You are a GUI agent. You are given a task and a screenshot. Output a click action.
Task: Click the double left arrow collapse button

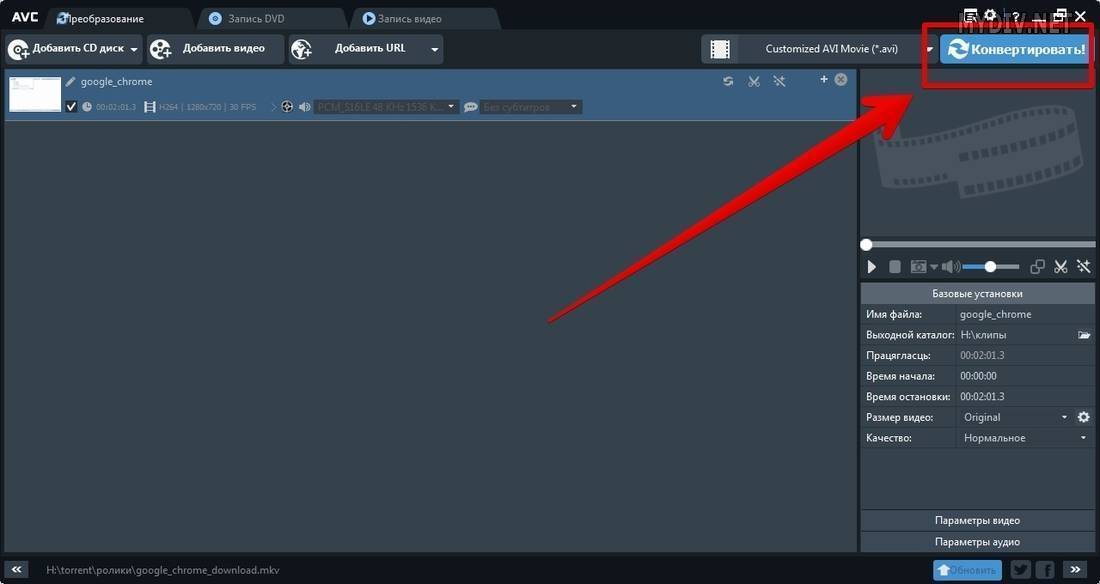(17, 570)
